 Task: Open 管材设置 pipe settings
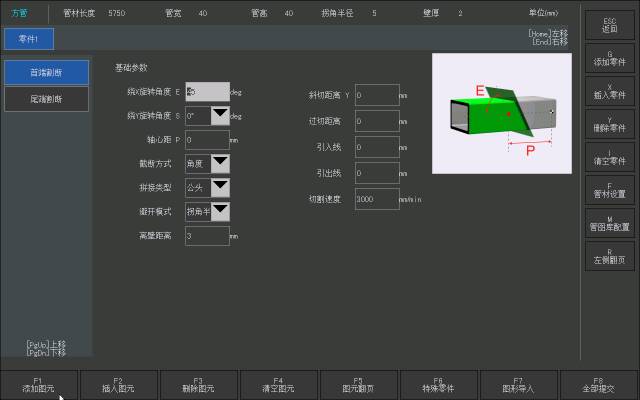coord(610,191)
